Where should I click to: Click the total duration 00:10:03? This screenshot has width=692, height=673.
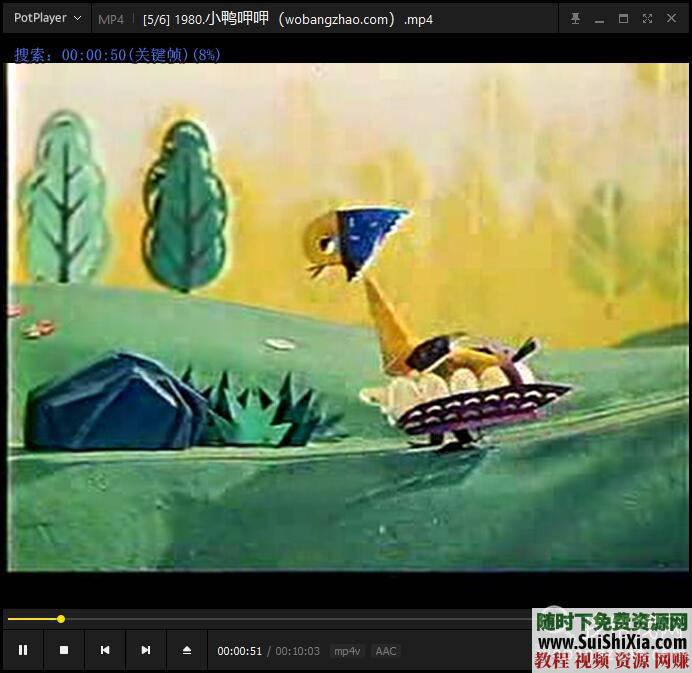tap(298, 651)
